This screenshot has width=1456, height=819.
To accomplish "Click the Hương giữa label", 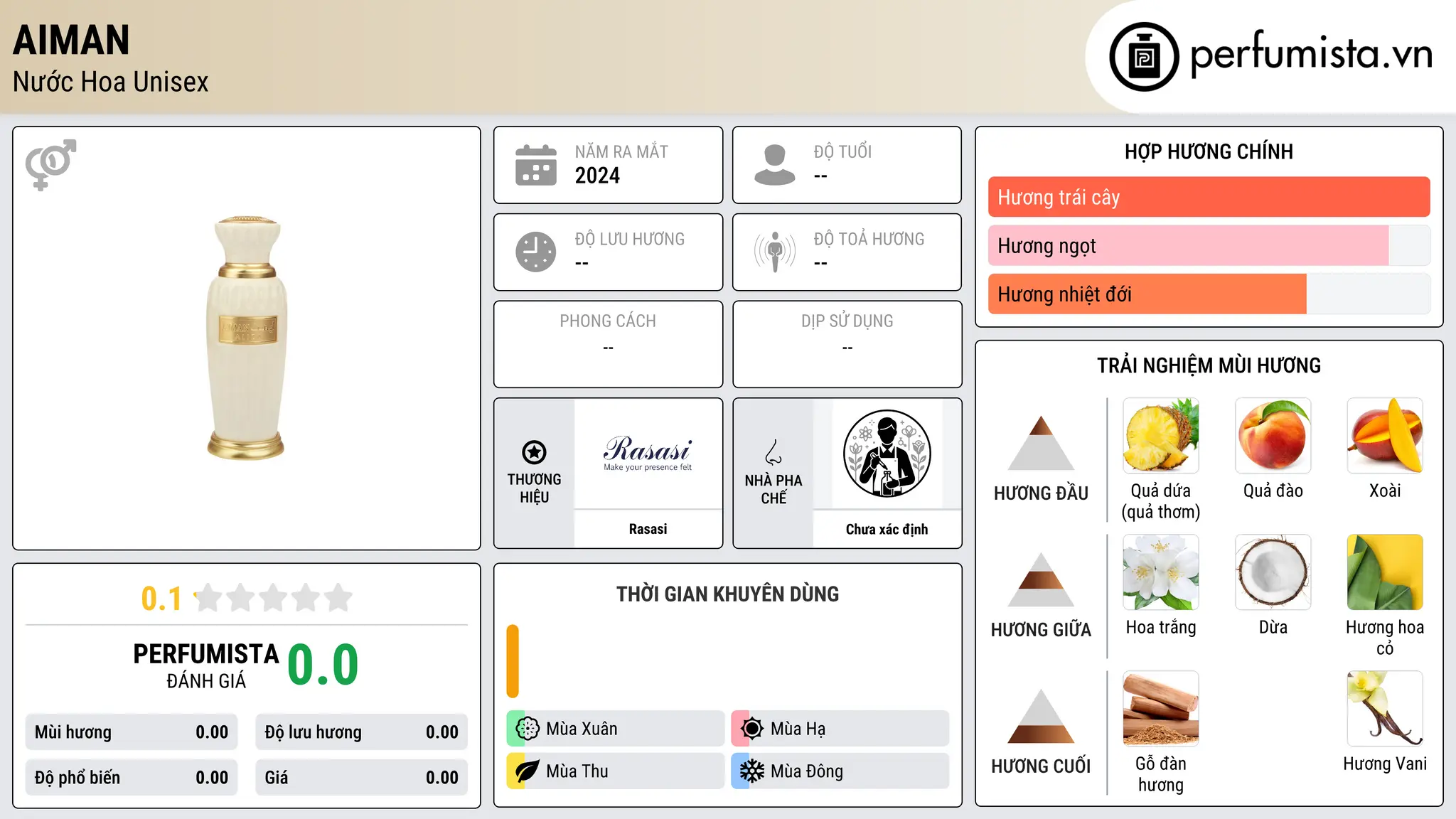I will pos(1041,630).
